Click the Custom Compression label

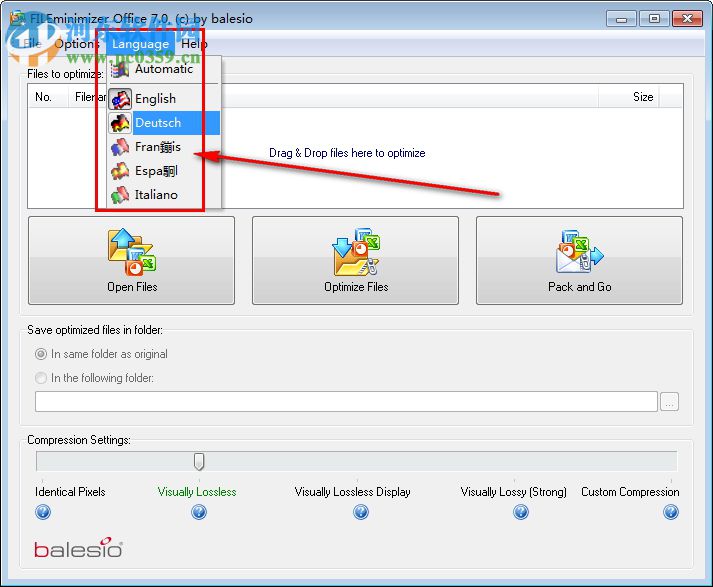tap(630, 492)
